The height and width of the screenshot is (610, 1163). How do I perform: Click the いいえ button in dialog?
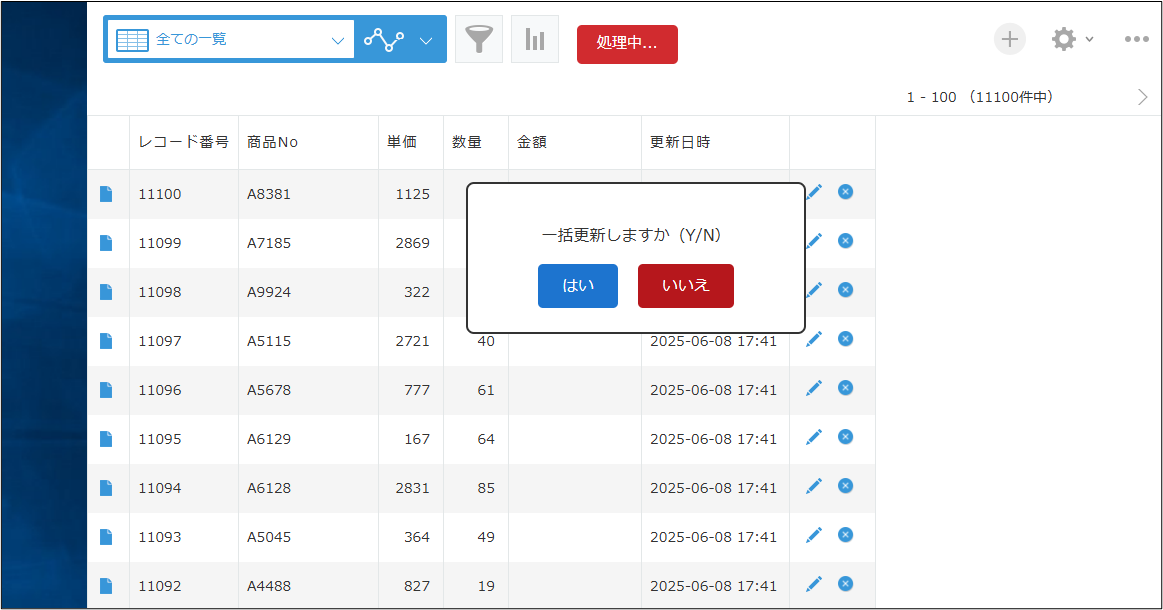pyautogui.click(x=685, y=286)
